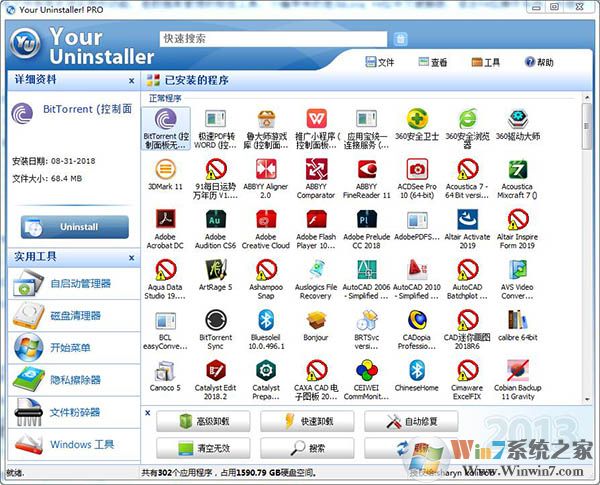600x485 pixels.
Task: Select ABBYY FineReader 11 icon
Action: tap(367, 169)
